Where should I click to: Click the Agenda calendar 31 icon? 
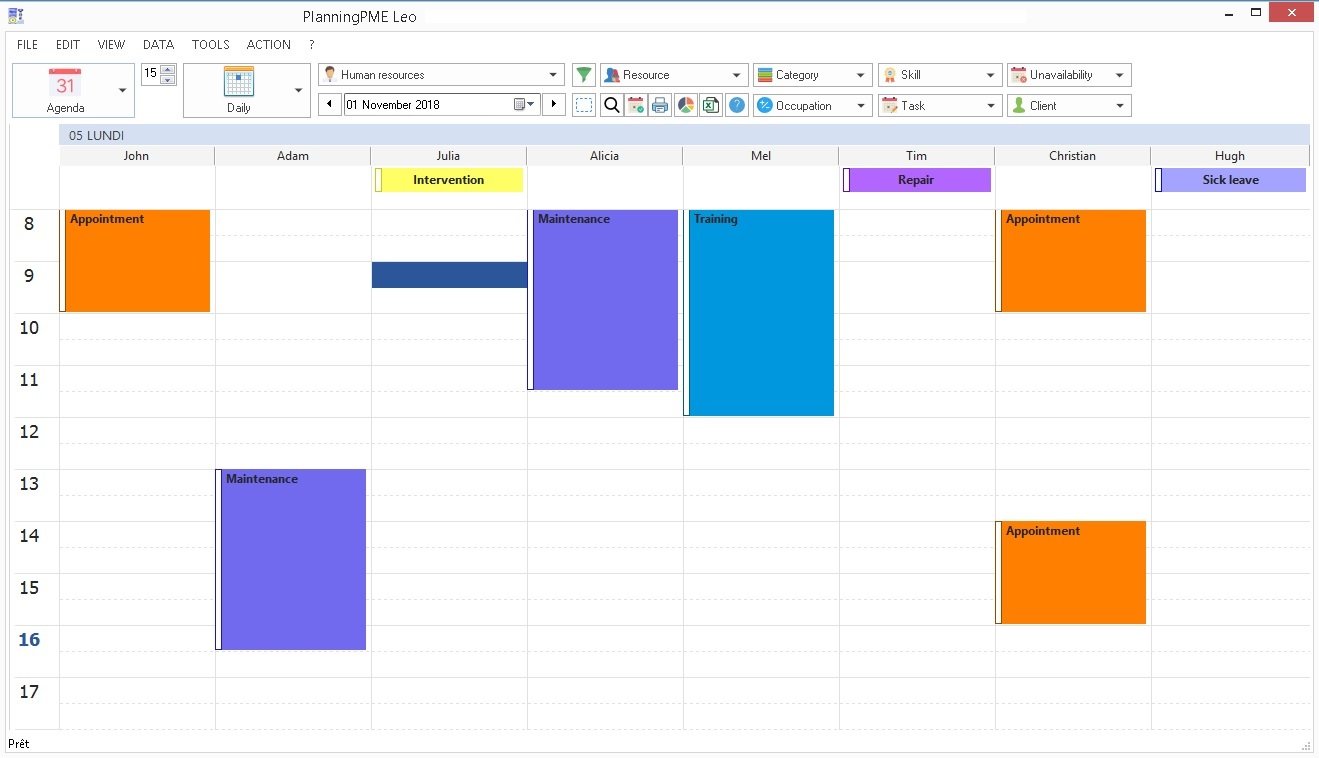tap(65, 83)
